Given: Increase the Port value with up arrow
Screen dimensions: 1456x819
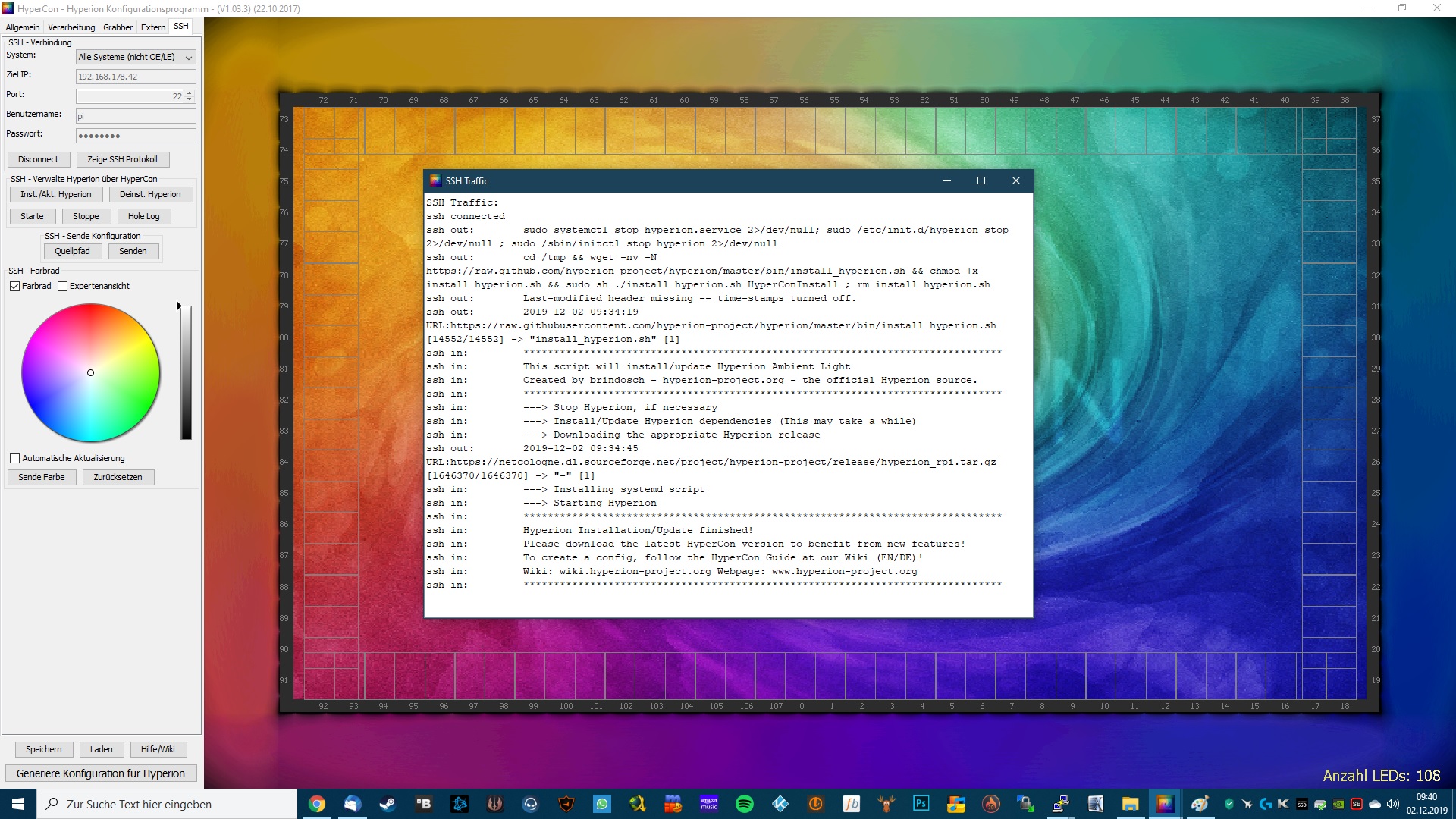Looking at the screenshot, I should pos(190,93).
